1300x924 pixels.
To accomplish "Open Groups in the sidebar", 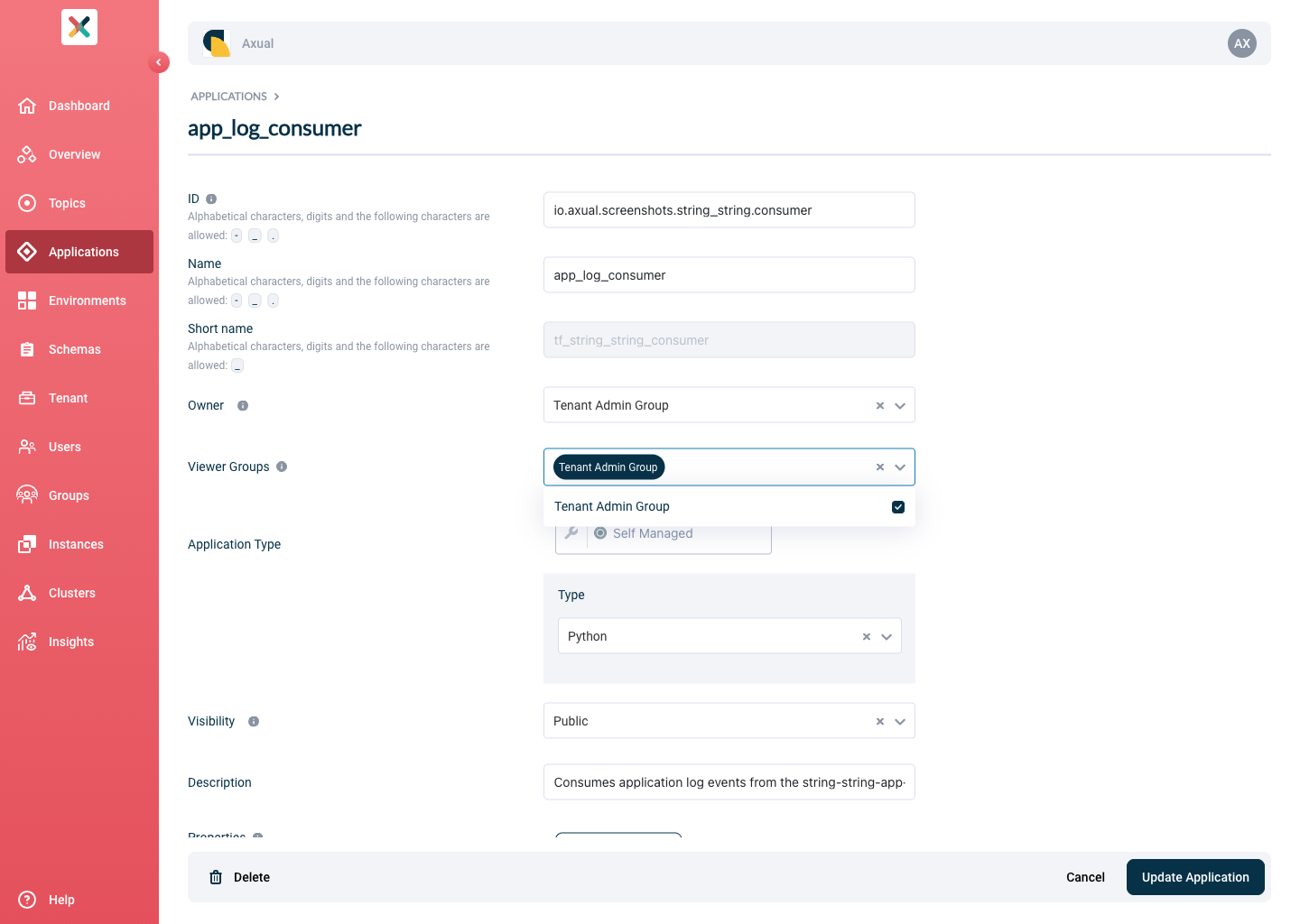I will pyautogui.click(x=79, y=495).
